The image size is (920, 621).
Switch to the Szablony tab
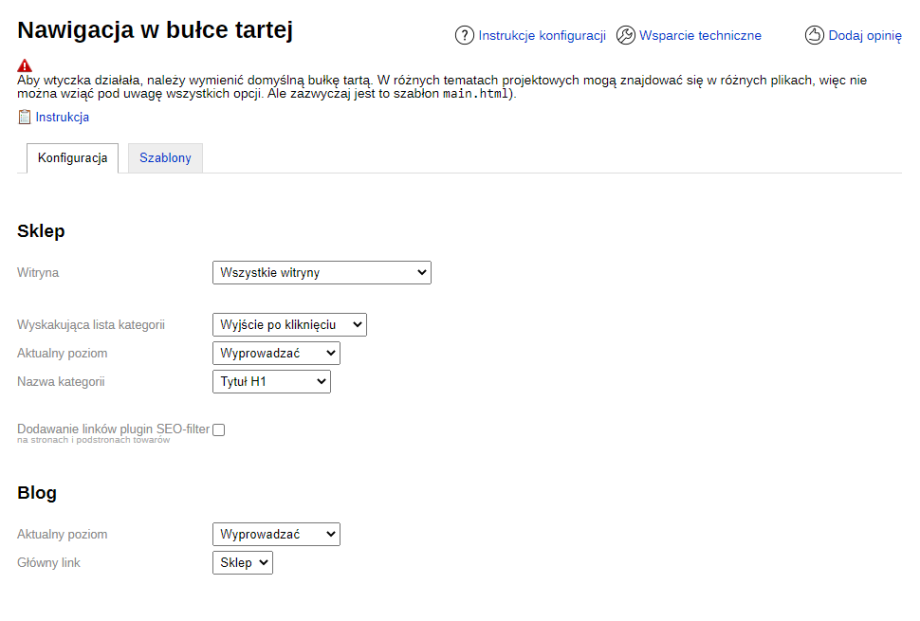point(165,159)
